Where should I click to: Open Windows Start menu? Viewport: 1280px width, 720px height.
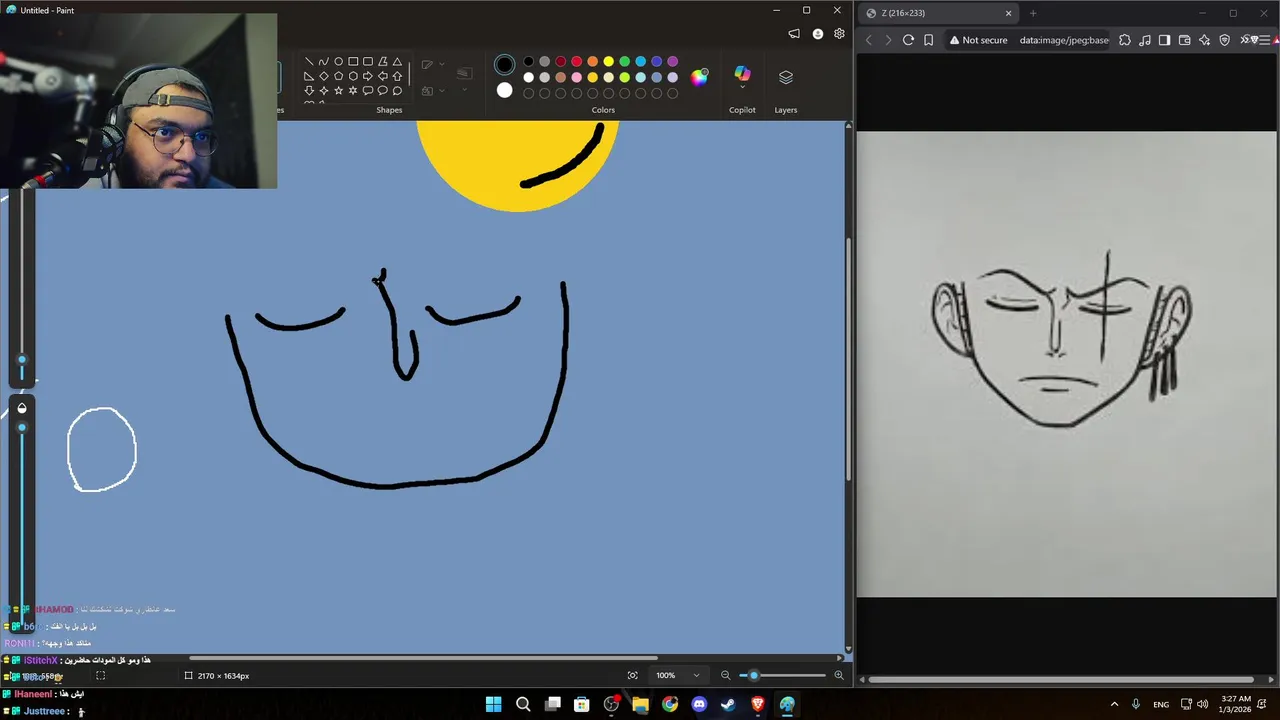(x=493, y=704)
